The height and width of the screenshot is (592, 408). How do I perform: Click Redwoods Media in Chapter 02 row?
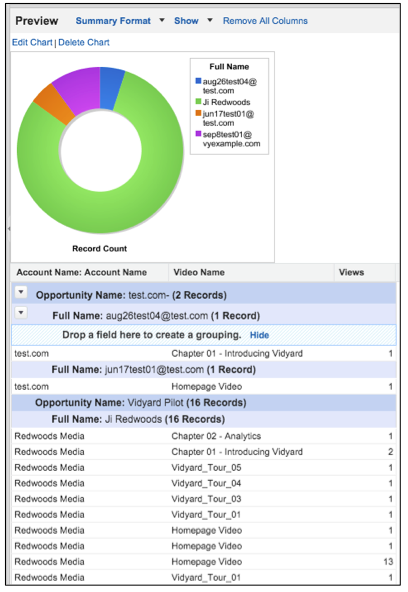point(49,436)
